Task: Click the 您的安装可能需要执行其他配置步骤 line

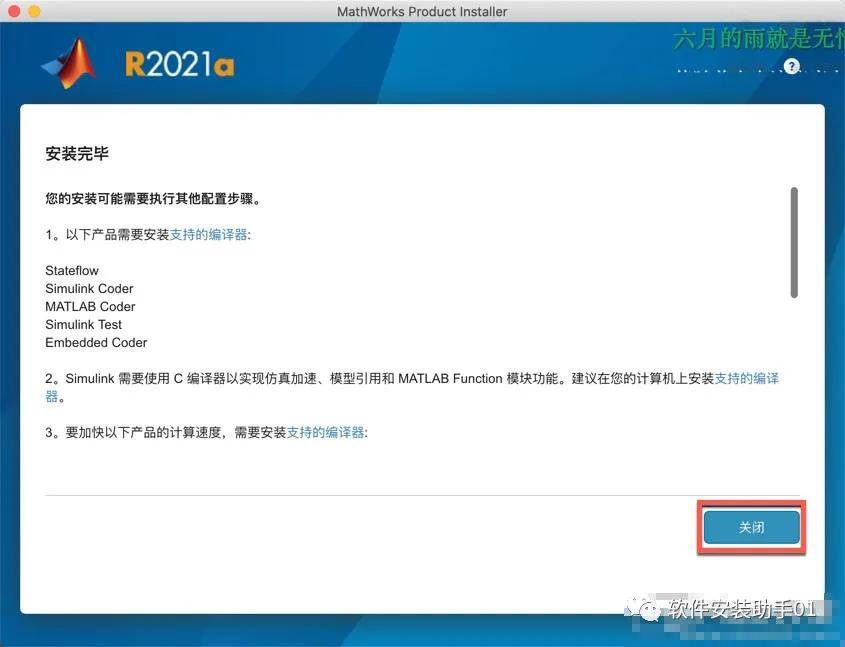Action: click(x=153, y=199)
